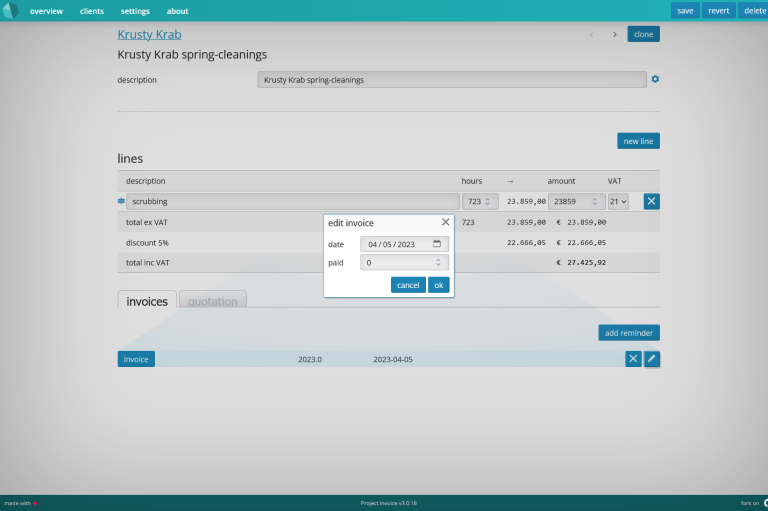
Task: Adjust the amount stepper arrows
Action: [x=595, y=201]
